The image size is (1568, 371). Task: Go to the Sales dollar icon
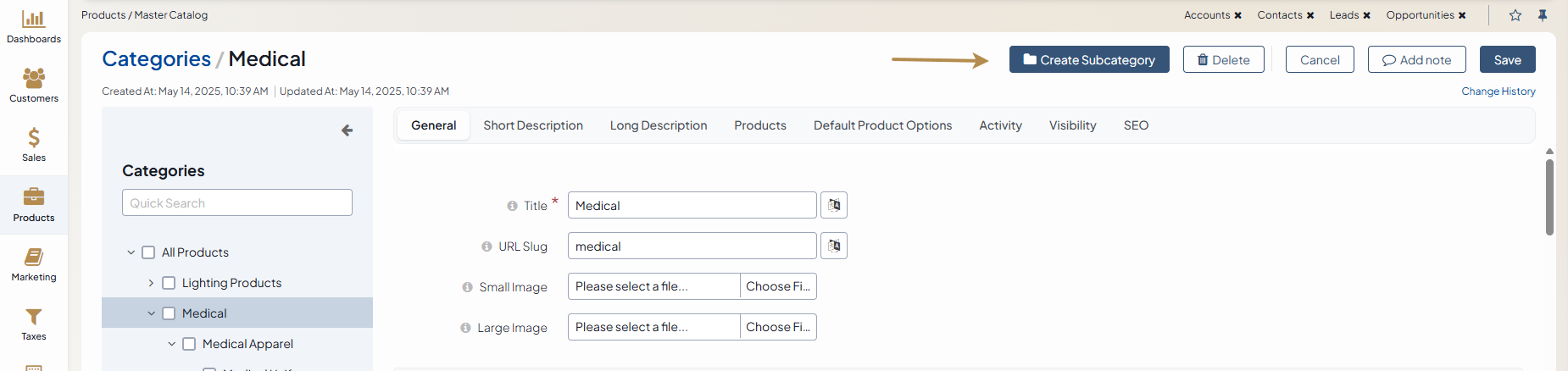[33, 144]
